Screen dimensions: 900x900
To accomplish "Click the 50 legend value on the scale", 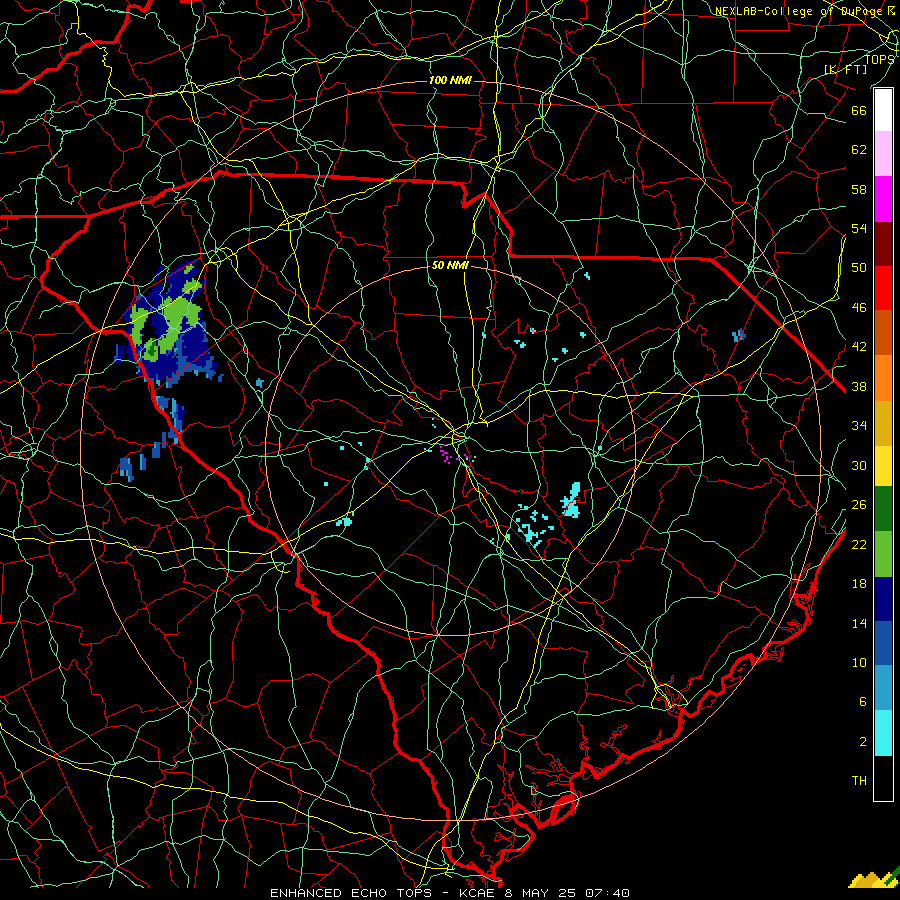I will (x=859, y=268).
